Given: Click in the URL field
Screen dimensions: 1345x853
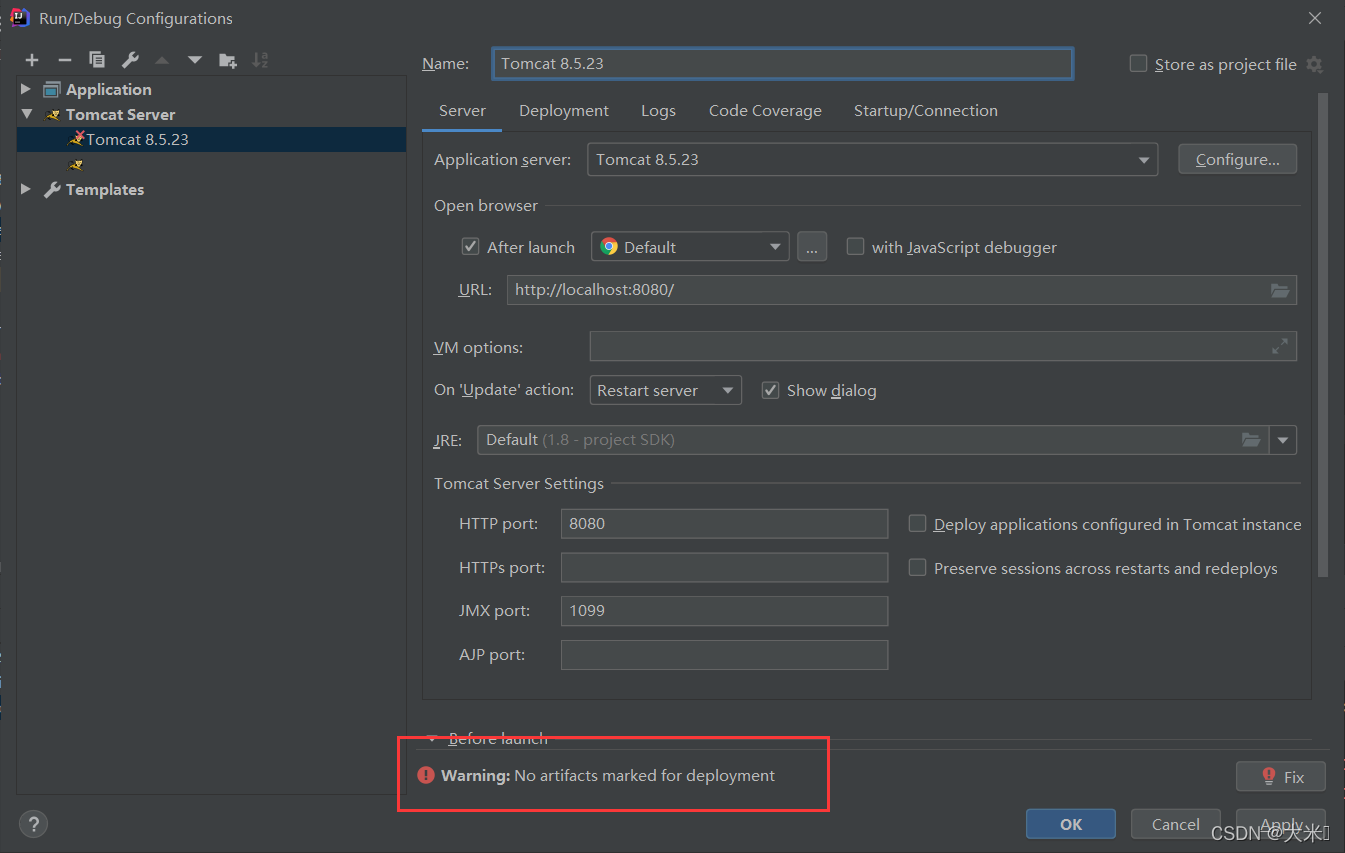Looking at the screenshot, I should 902,290.
